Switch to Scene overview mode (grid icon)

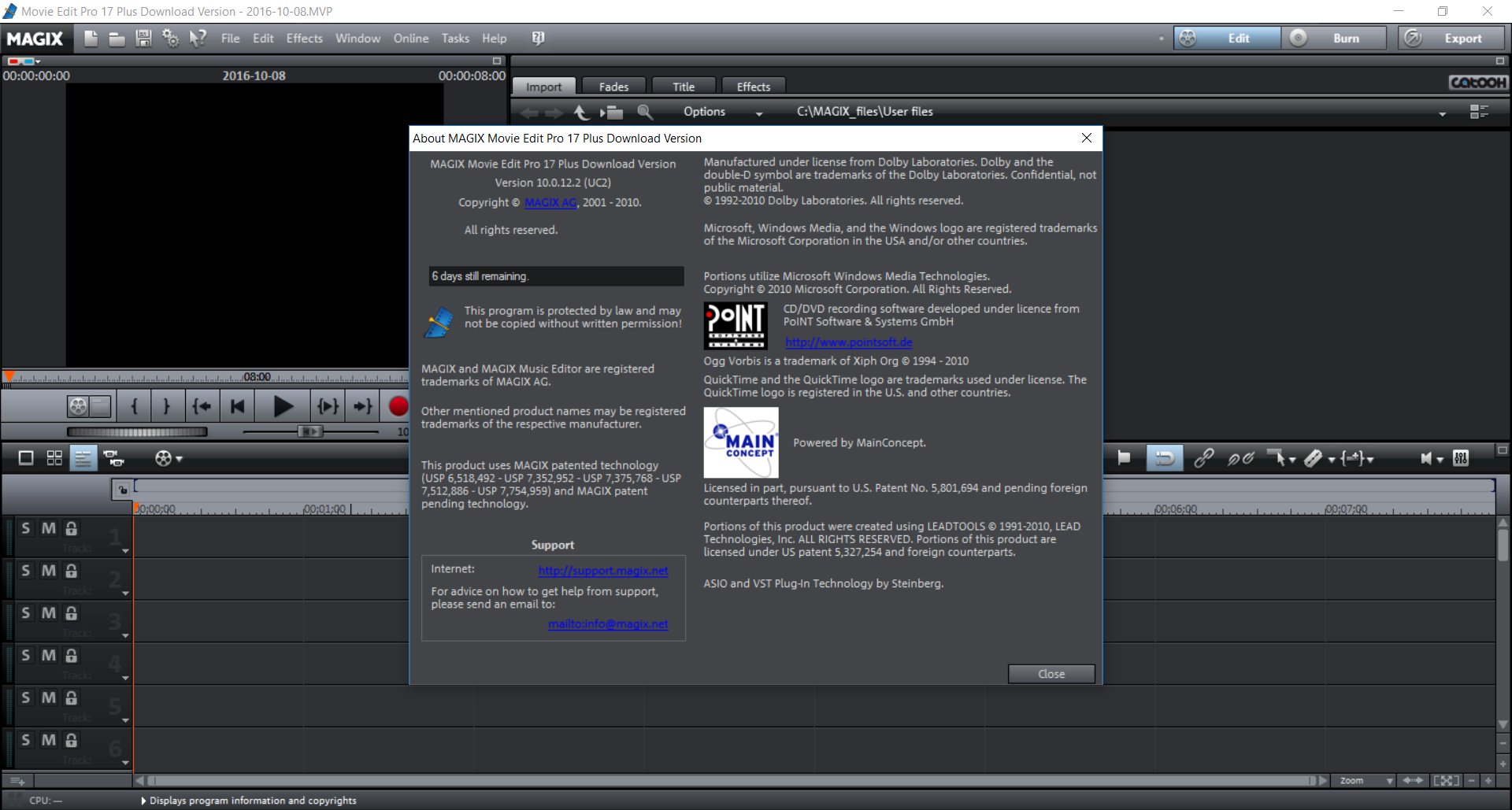pos(54,458)
